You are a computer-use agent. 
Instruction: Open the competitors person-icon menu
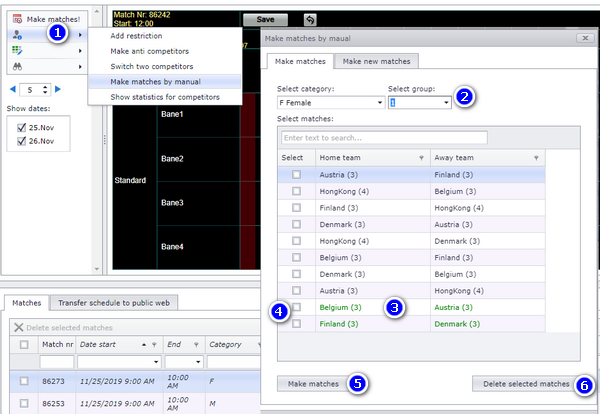click(17, 35)
